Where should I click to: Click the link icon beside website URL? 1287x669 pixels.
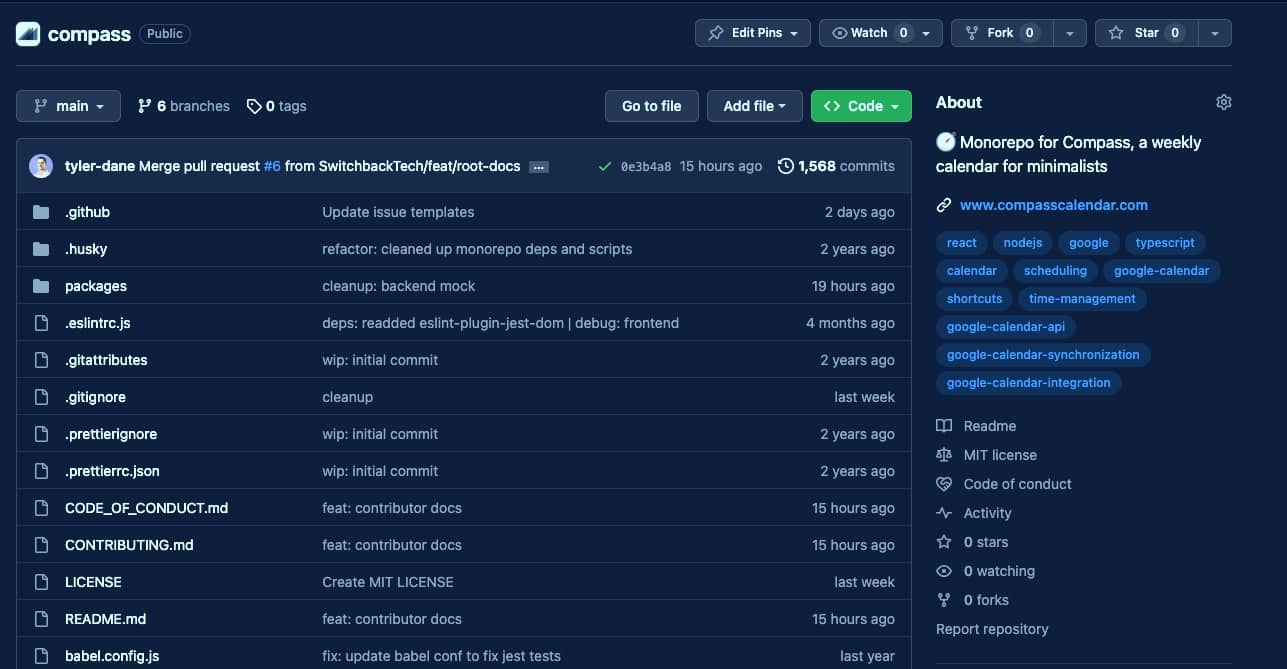tap(943, 205)
